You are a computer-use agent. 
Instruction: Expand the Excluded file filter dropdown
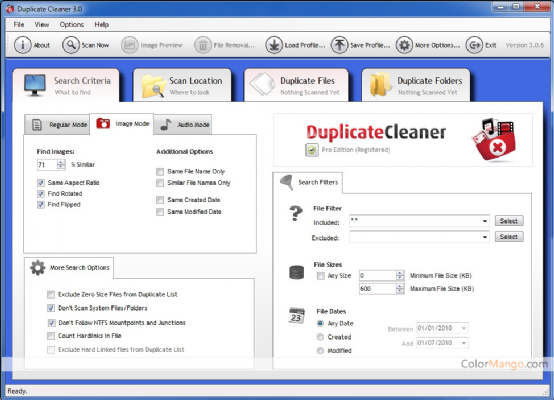pyautogui.click(x=485, y=237)
